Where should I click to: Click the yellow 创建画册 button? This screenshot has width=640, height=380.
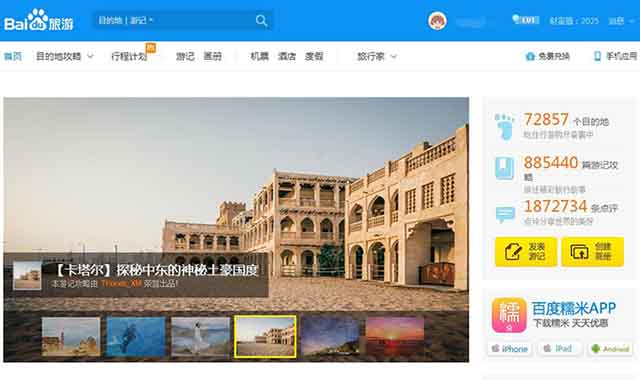(x=593, y=251)
